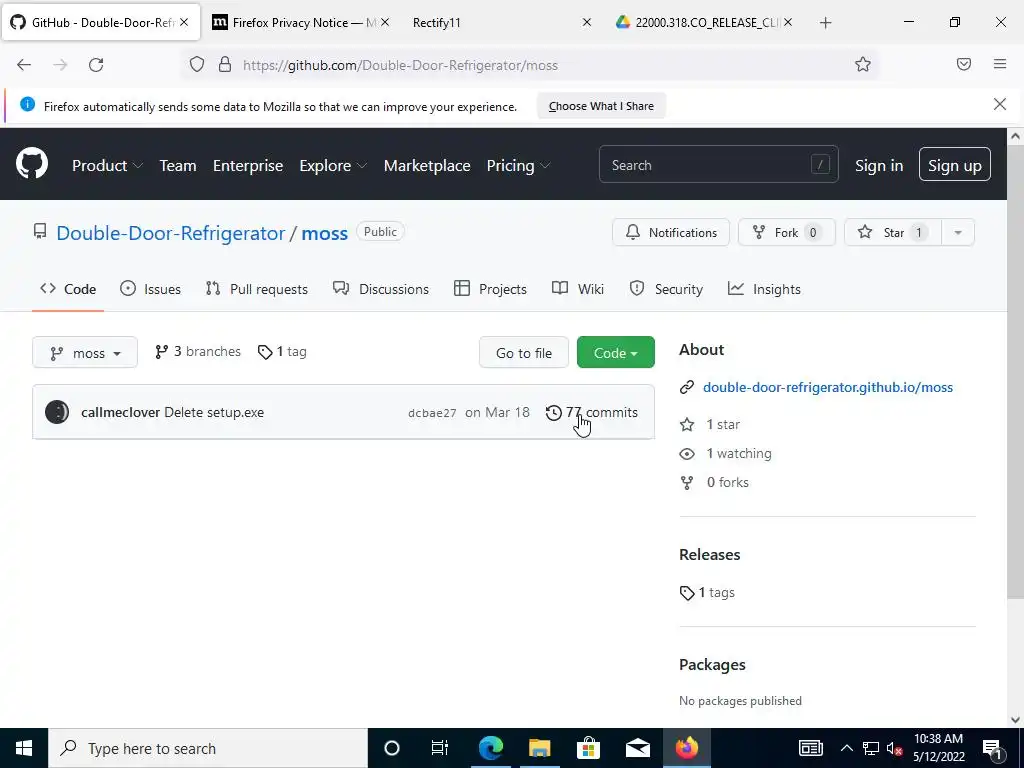This screenshot has height=768, width=1024.
Task: Open the Product dropdown menu
Action: pos(107,165)
